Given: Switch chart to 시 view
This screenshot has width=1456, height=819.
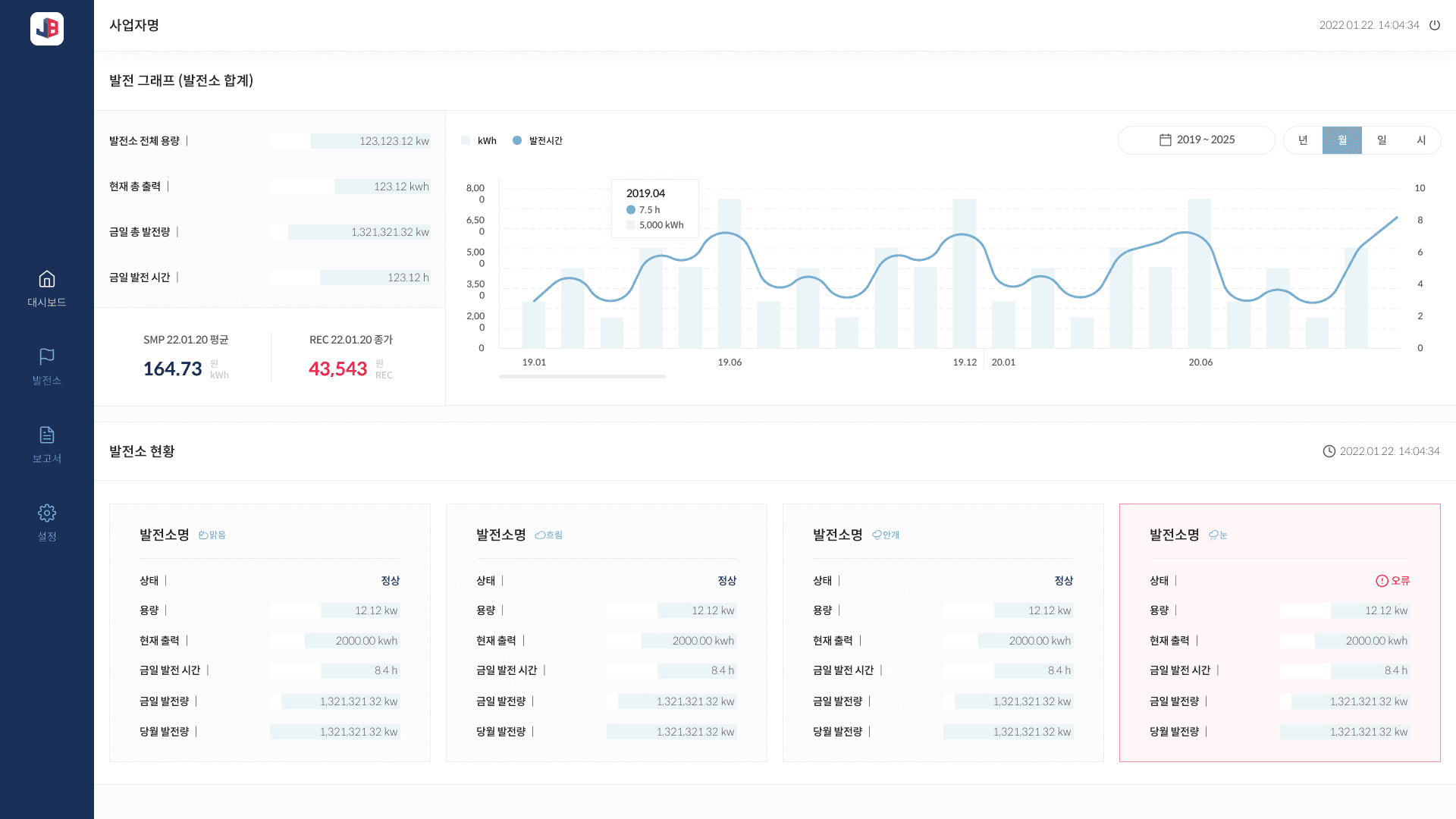Looking at the screenshot, I should pyautogui.click(x=1420, y=140).
